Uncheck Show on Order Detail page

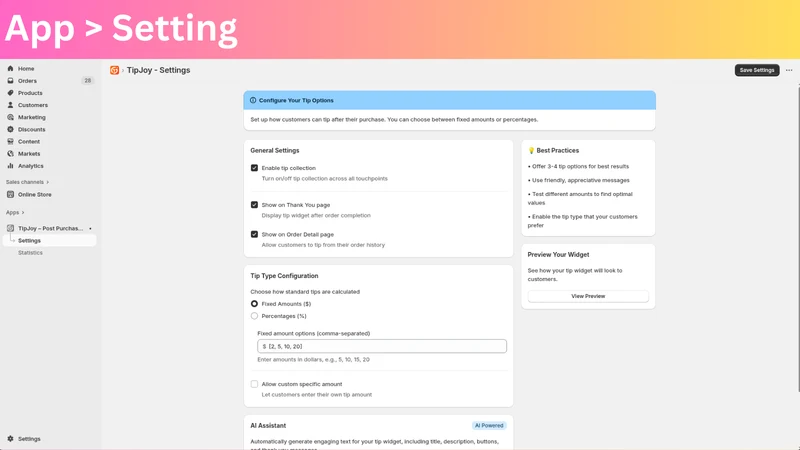coord(254,234)
